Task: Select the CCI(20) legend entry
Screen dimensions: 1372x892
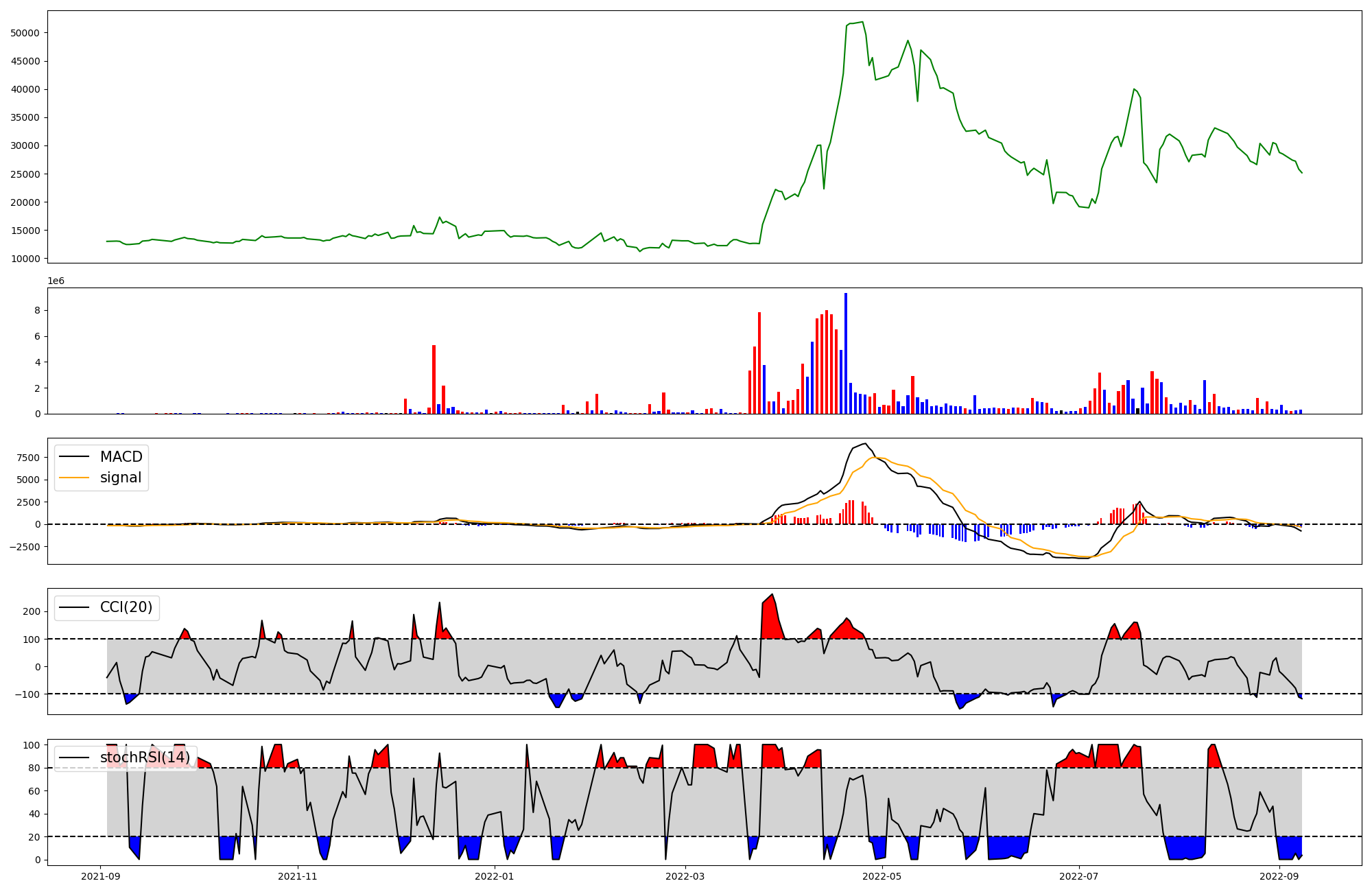Action: point(126,607)
